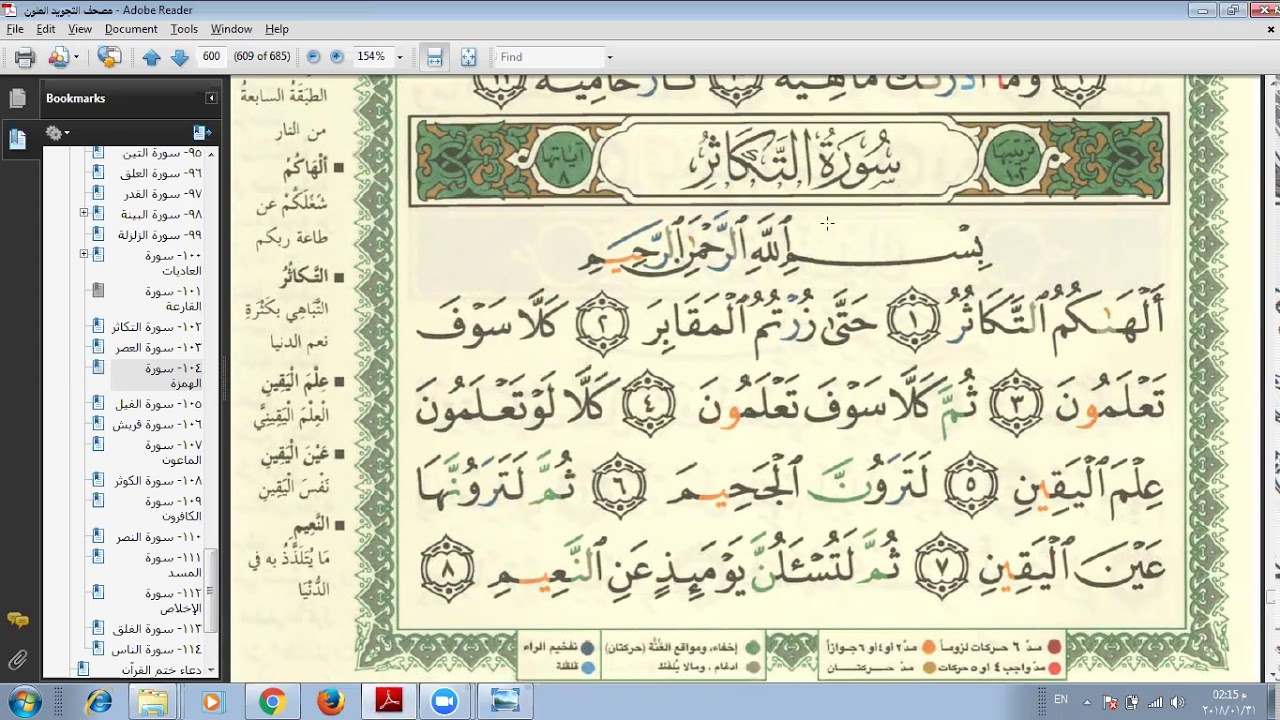This screenshot has height=720, width=1280.
Task: Select bookmark دعاء ختم القرآن
Action: [161, 670]
